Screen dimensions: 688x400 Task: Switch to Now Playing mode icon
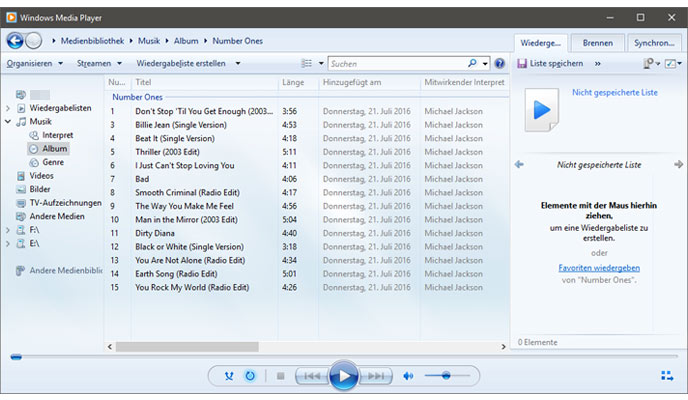point(667,376)
